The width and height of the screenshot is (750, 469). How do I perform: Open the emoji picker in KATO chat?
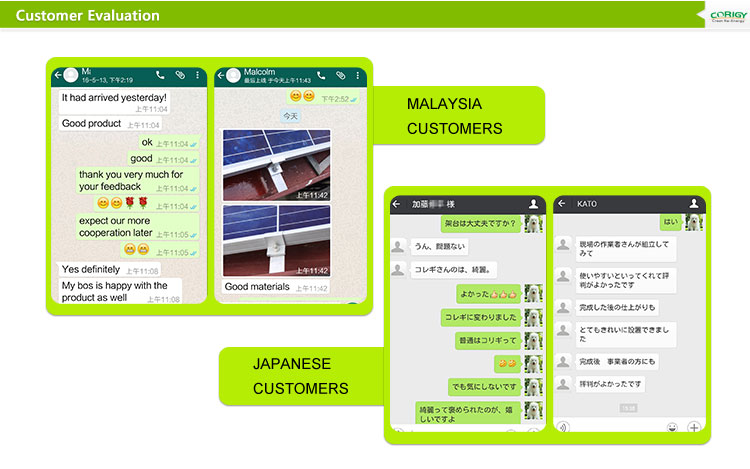pyautogui.click(x=673, y=427)
